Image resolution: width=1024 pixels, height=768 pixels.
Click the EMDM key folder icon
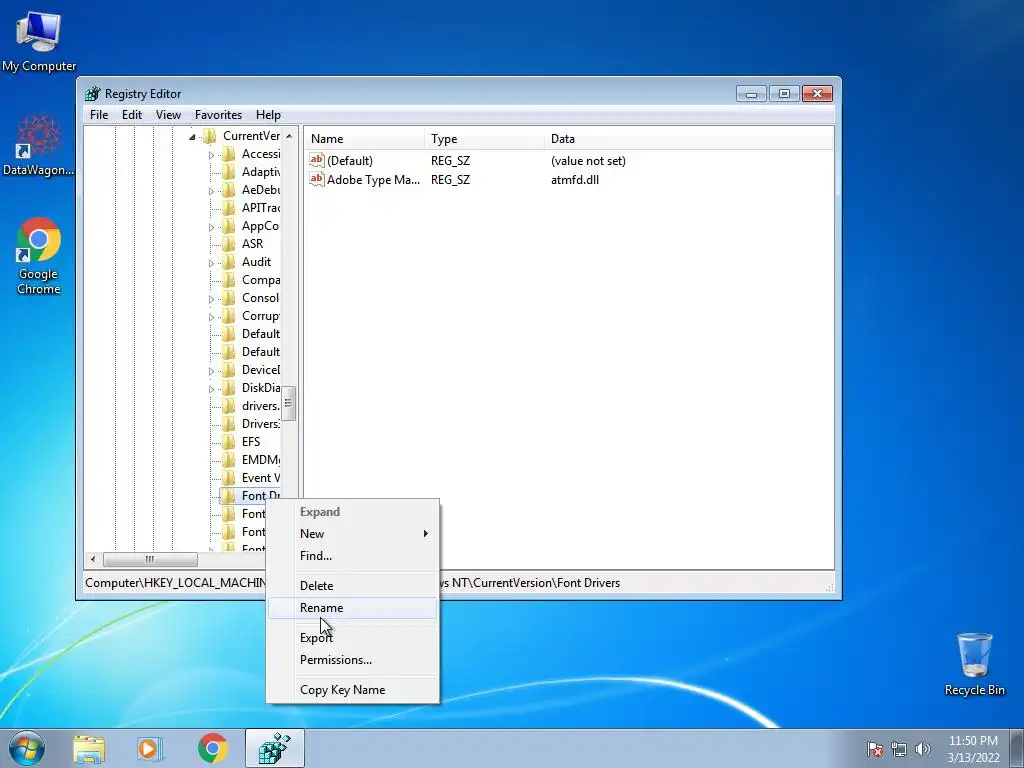point(229,460)
